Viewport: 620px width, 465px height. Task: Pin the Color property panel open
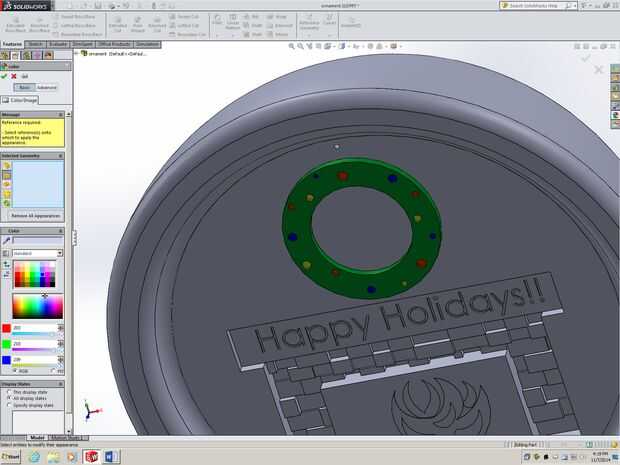[25, 76]
